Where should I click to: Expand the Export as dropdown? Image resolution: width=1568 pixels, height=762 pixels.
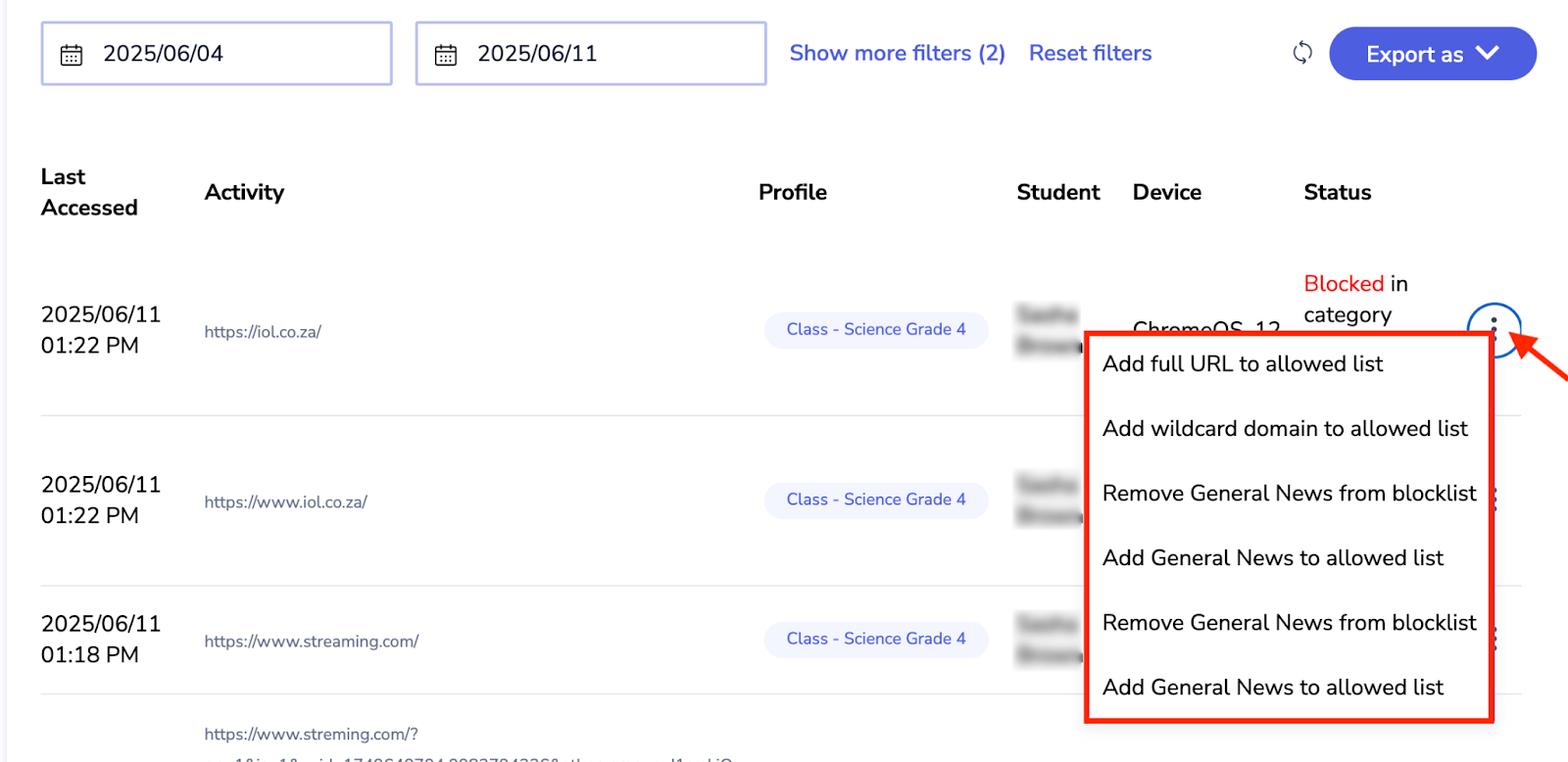(x=1432, y=54)
